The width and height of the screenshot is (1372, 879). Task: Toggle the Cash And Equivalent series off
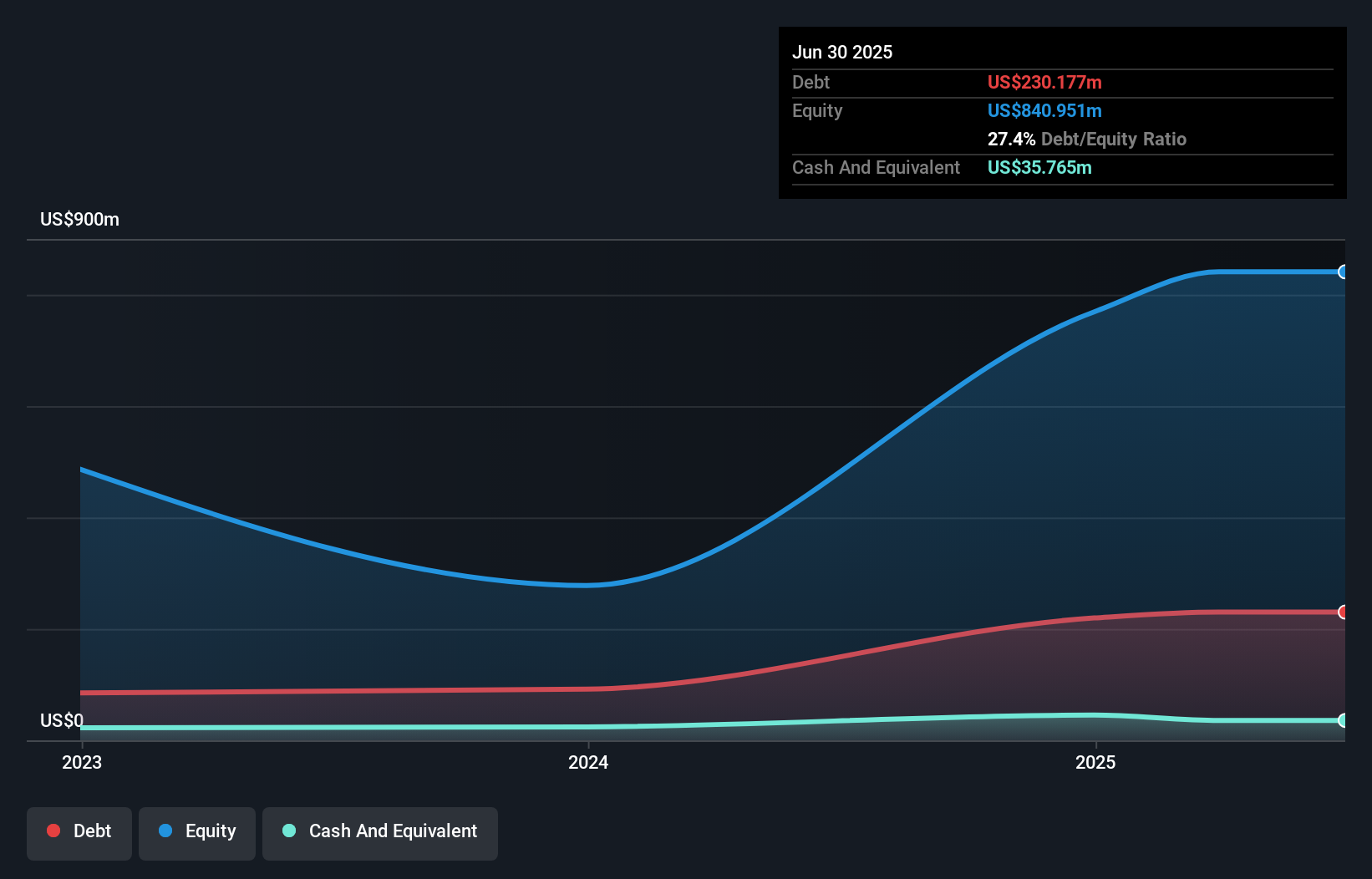click(380, 832)
